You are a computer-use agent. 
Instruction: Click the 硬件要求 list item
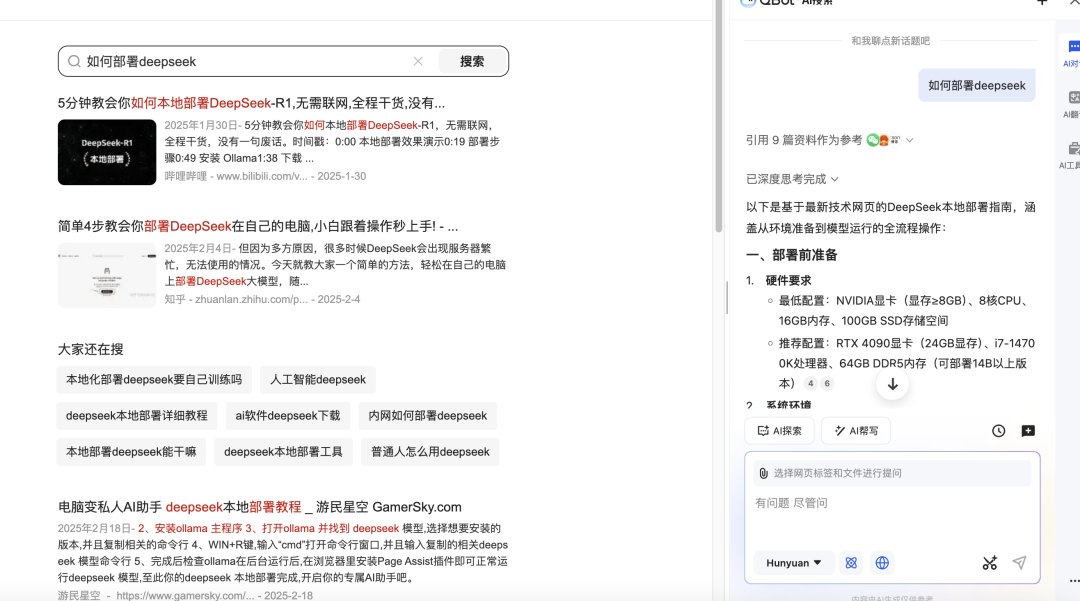(x=789, y=281)
